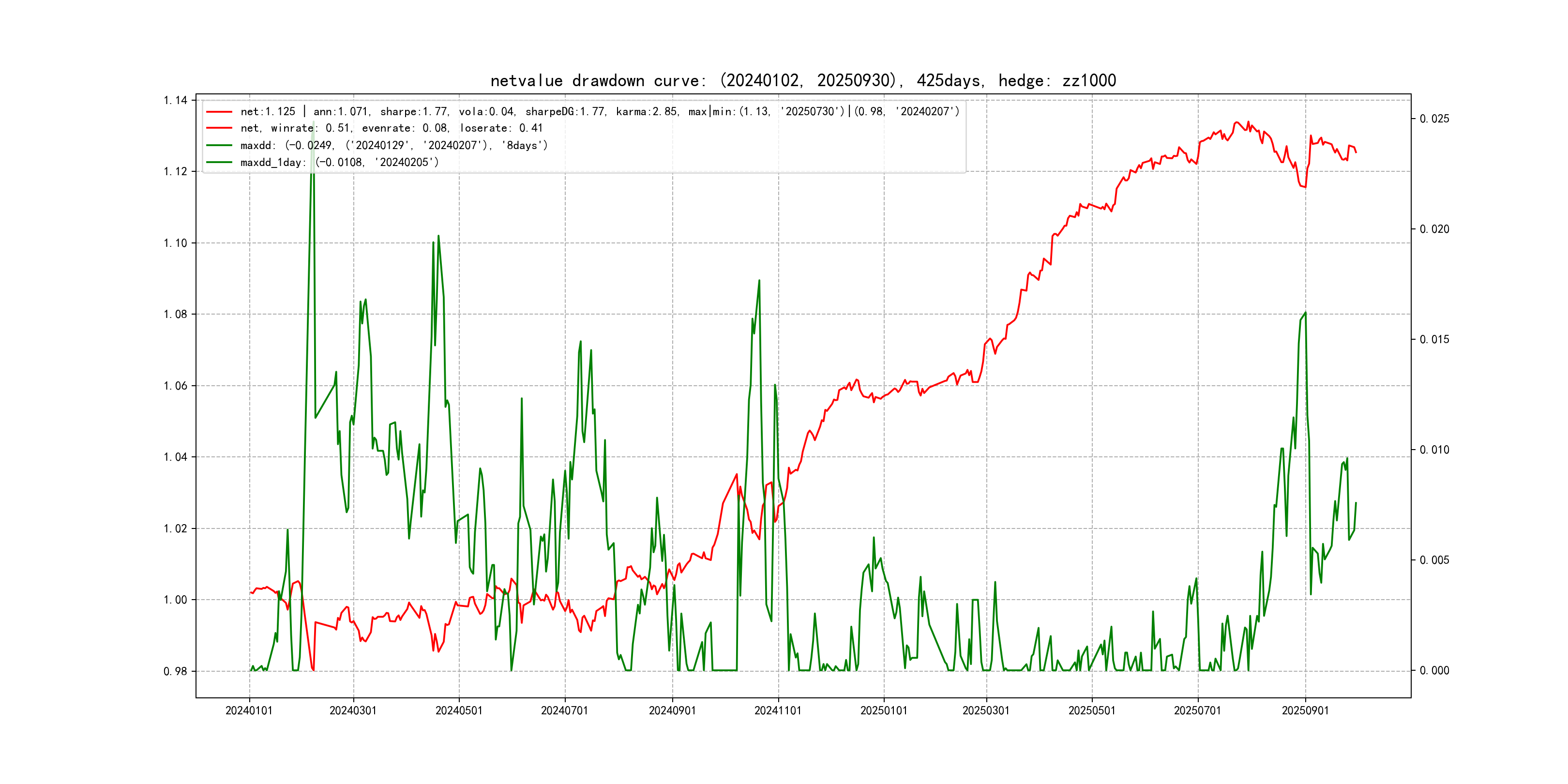The image size is (1568, 784).
Task: Click the 1.14 left axis label
Action: click(175, 101)
